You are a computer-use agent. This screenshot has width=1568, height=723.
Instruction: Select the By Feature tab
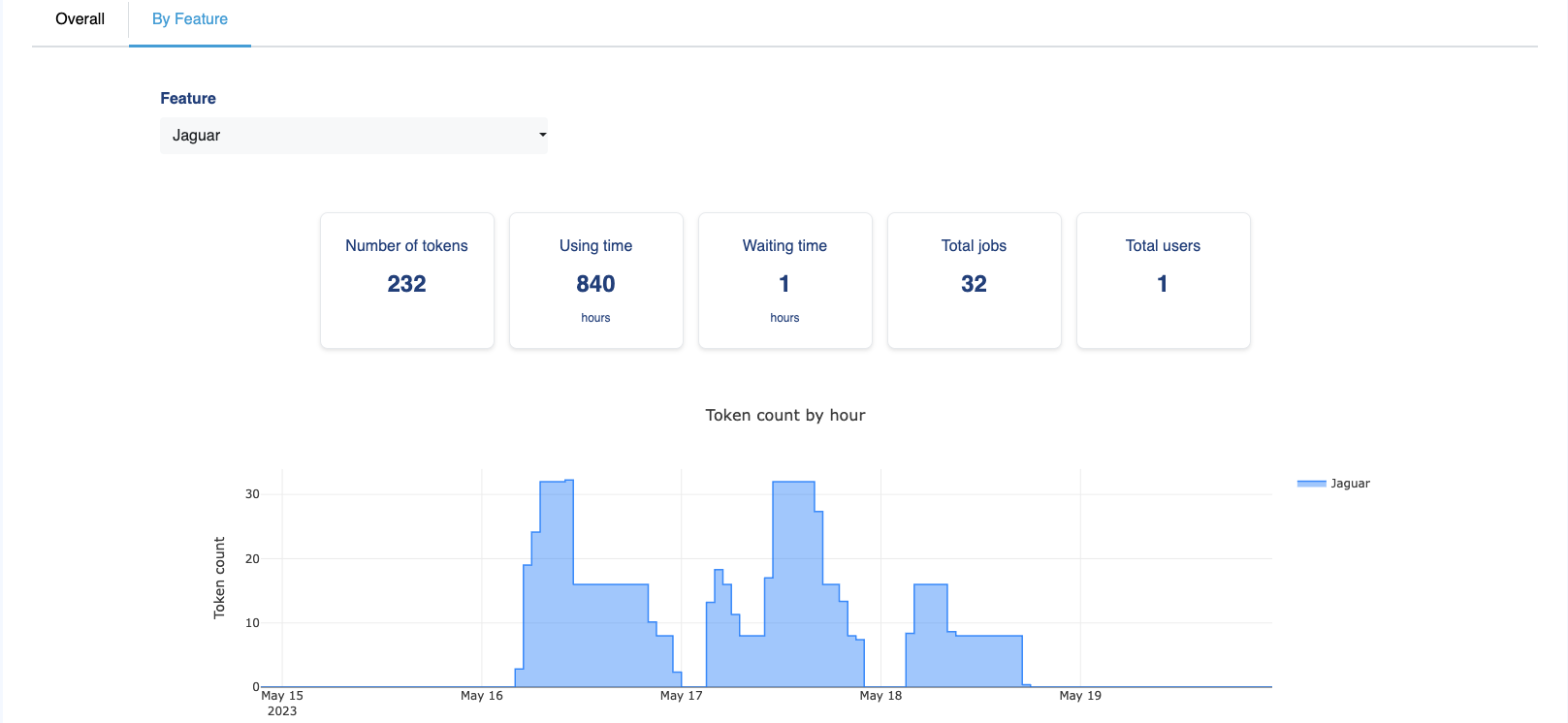pos(190,19)
